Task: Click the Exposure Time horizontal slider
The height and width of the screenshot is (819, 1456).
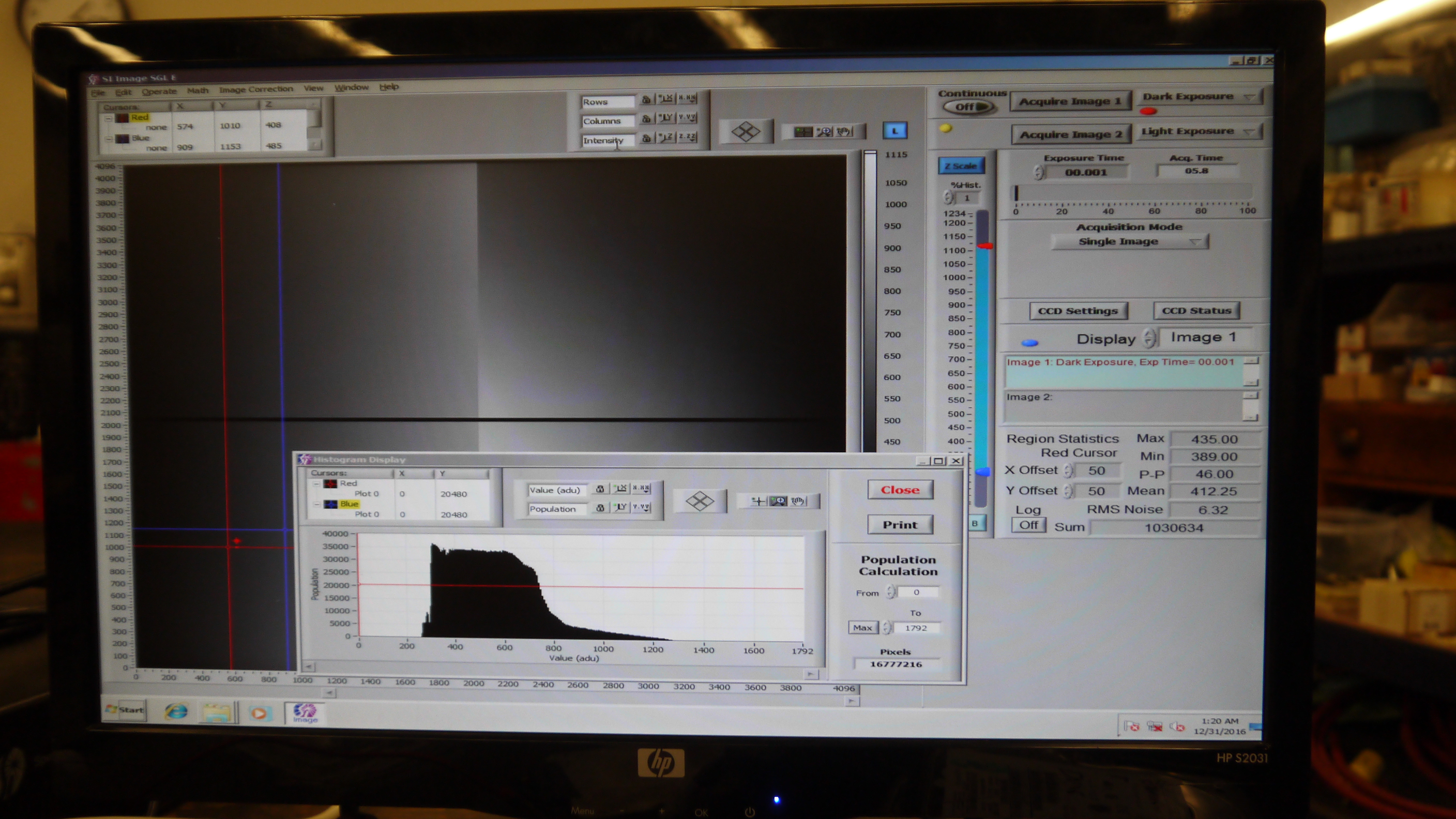Action: coord(1132,193)
